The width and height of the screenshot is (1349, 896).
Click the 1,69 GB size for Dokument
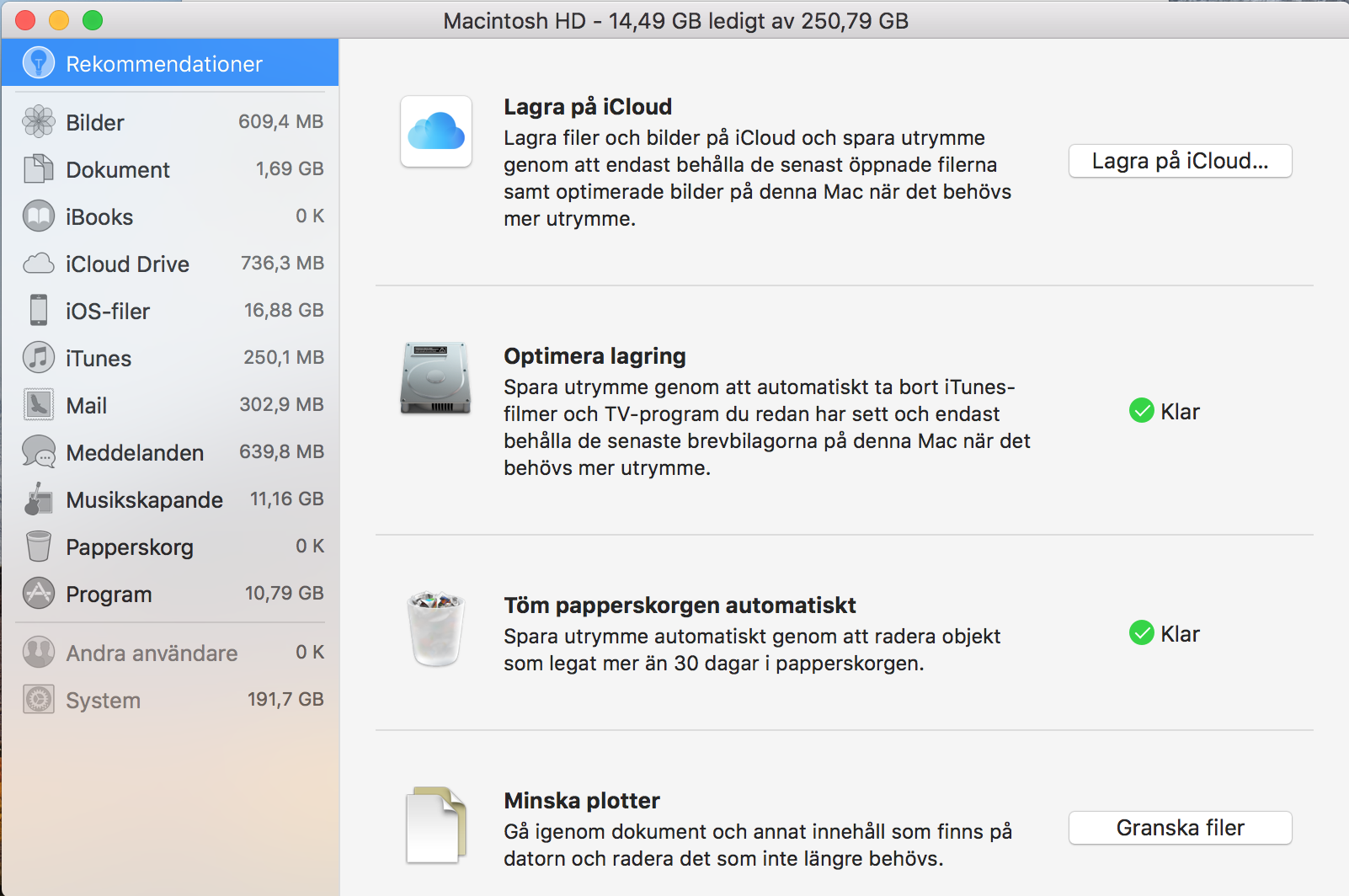tap(290, 168)
